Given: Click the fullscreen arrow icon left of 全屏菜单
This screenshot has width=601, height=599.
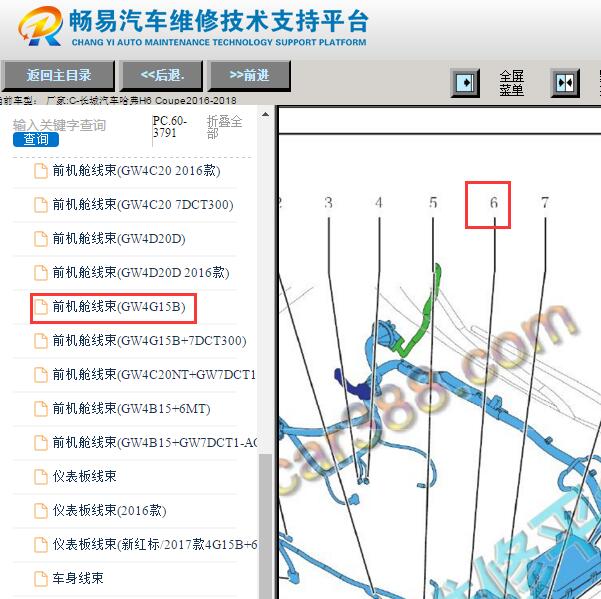Looking at the screenshot, I should pyautogui.click(x=465, y=83).
